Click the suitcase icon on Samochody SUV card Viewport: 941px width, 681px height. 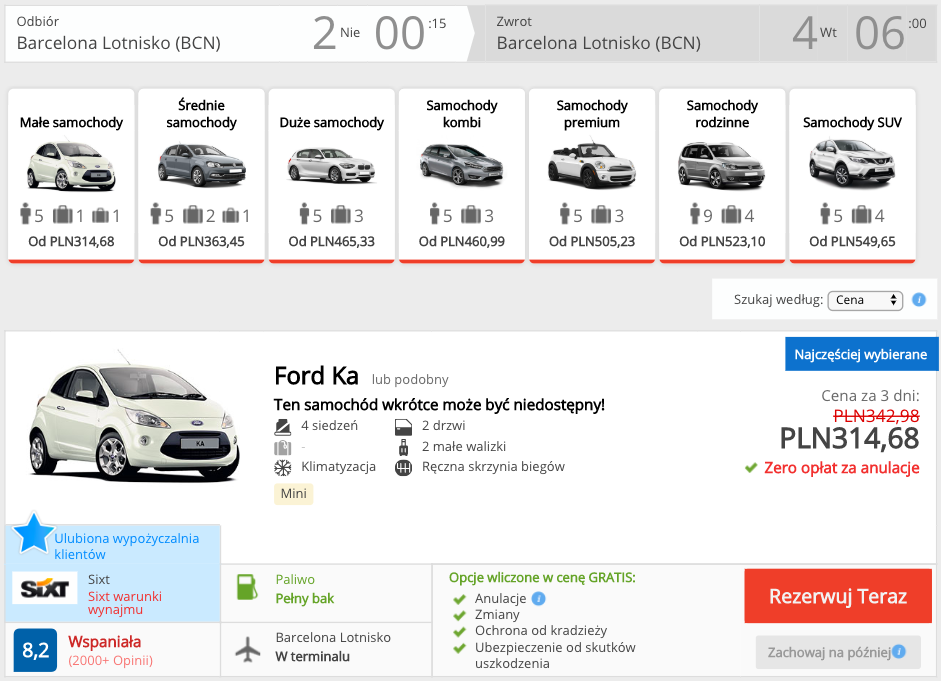tap(861, 214)
